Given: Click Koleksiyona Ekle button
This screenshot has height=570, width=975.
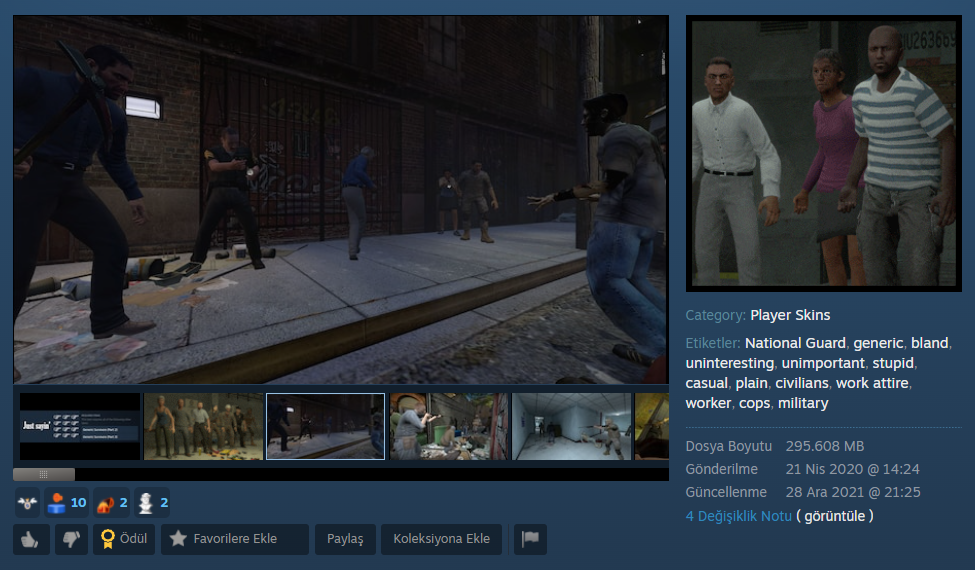Looking at the screenshot, I should point(441,539).
